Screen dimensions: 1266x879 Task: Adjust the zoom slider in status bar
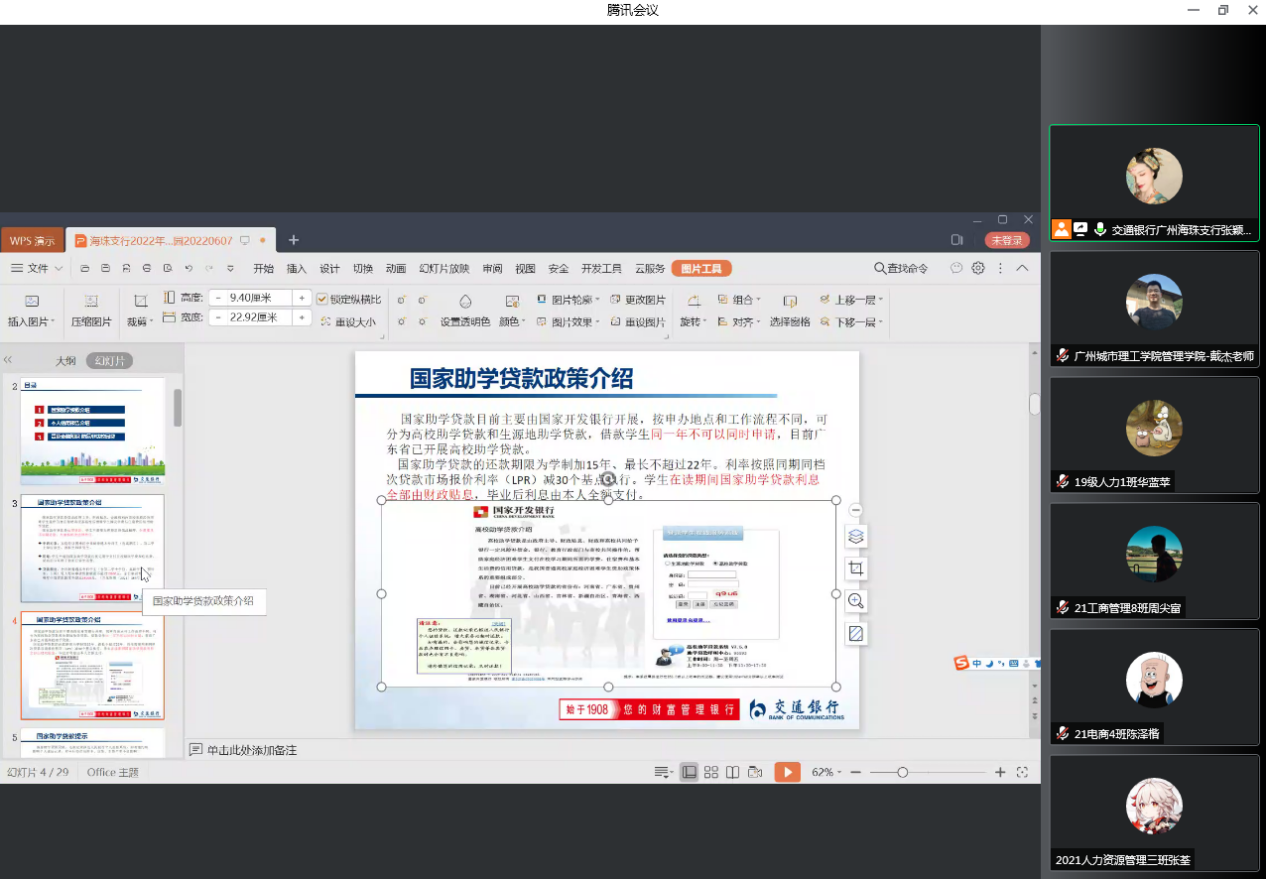pos(902,772)
